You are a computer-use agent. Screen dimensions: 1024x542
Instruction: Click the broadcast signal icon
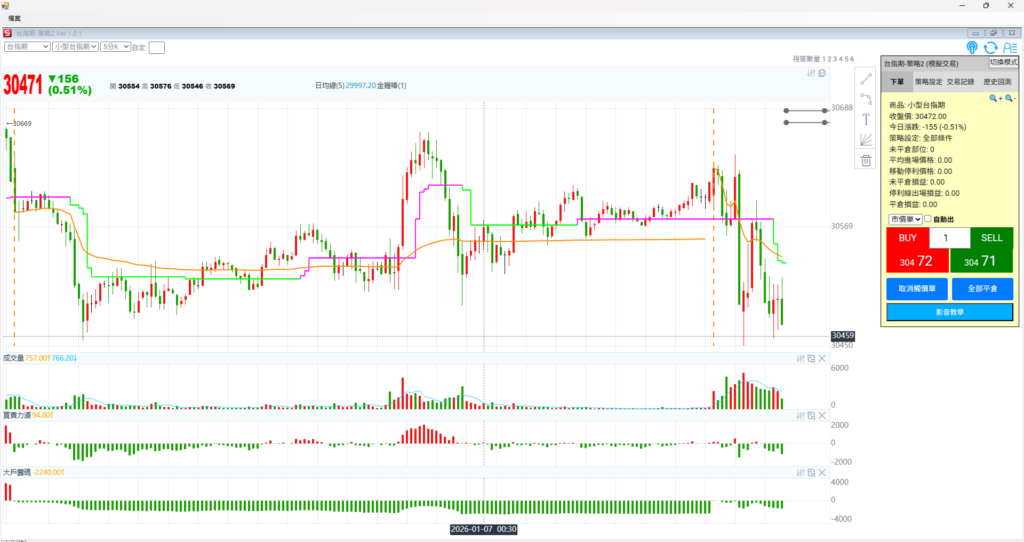coord(972,47)
